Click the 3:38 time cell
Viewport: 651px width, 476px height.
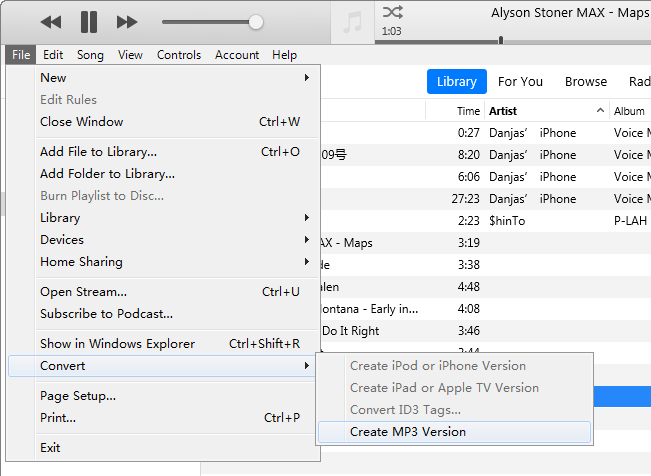[x=469, y=265]
